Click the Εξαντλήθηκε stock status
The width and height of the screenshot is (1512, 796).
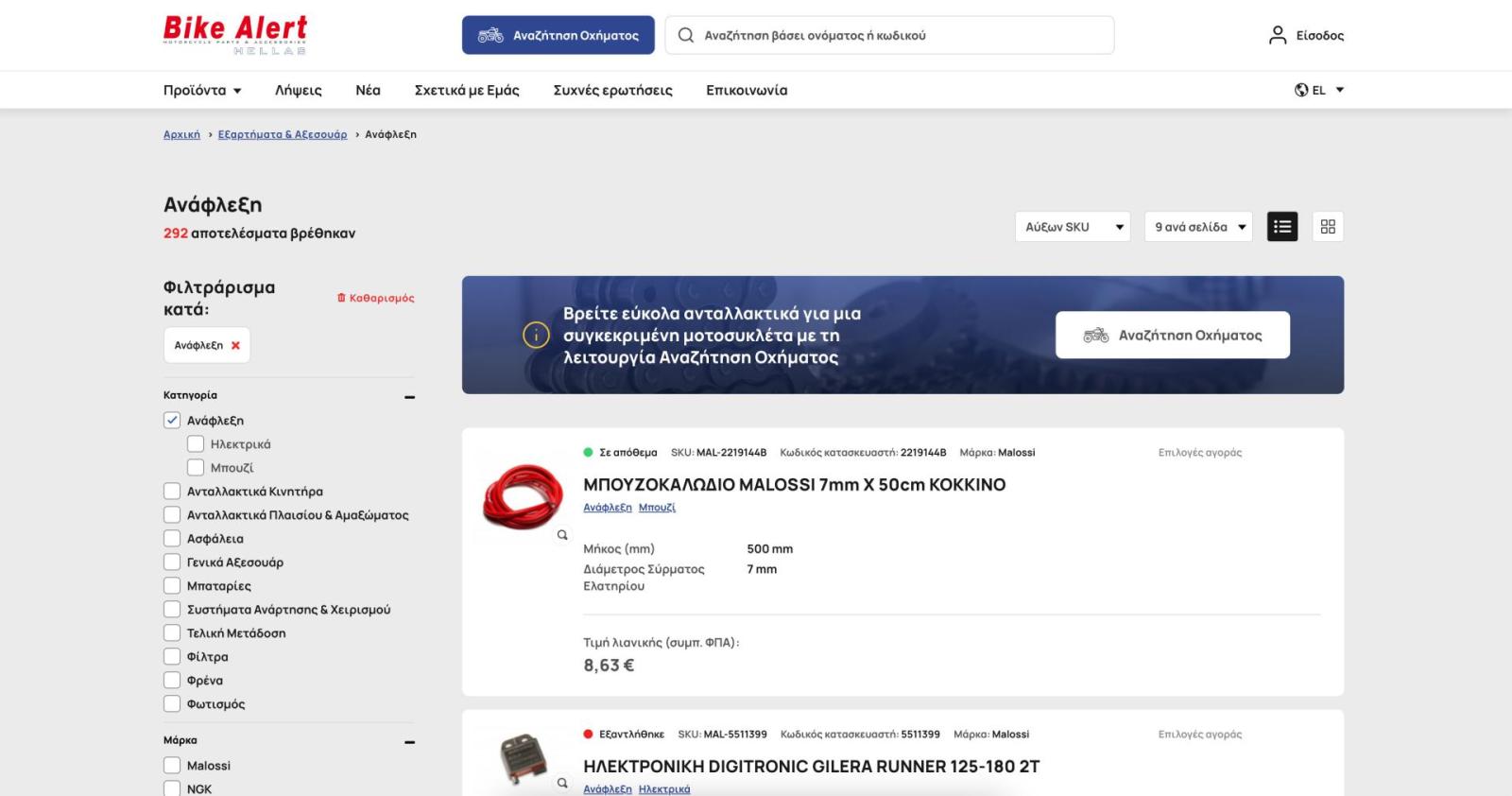click(624, 735)
